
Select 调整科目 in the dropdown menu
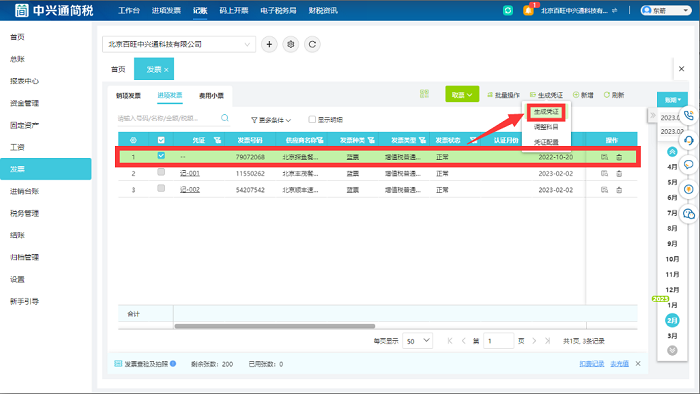coord(546,127)
